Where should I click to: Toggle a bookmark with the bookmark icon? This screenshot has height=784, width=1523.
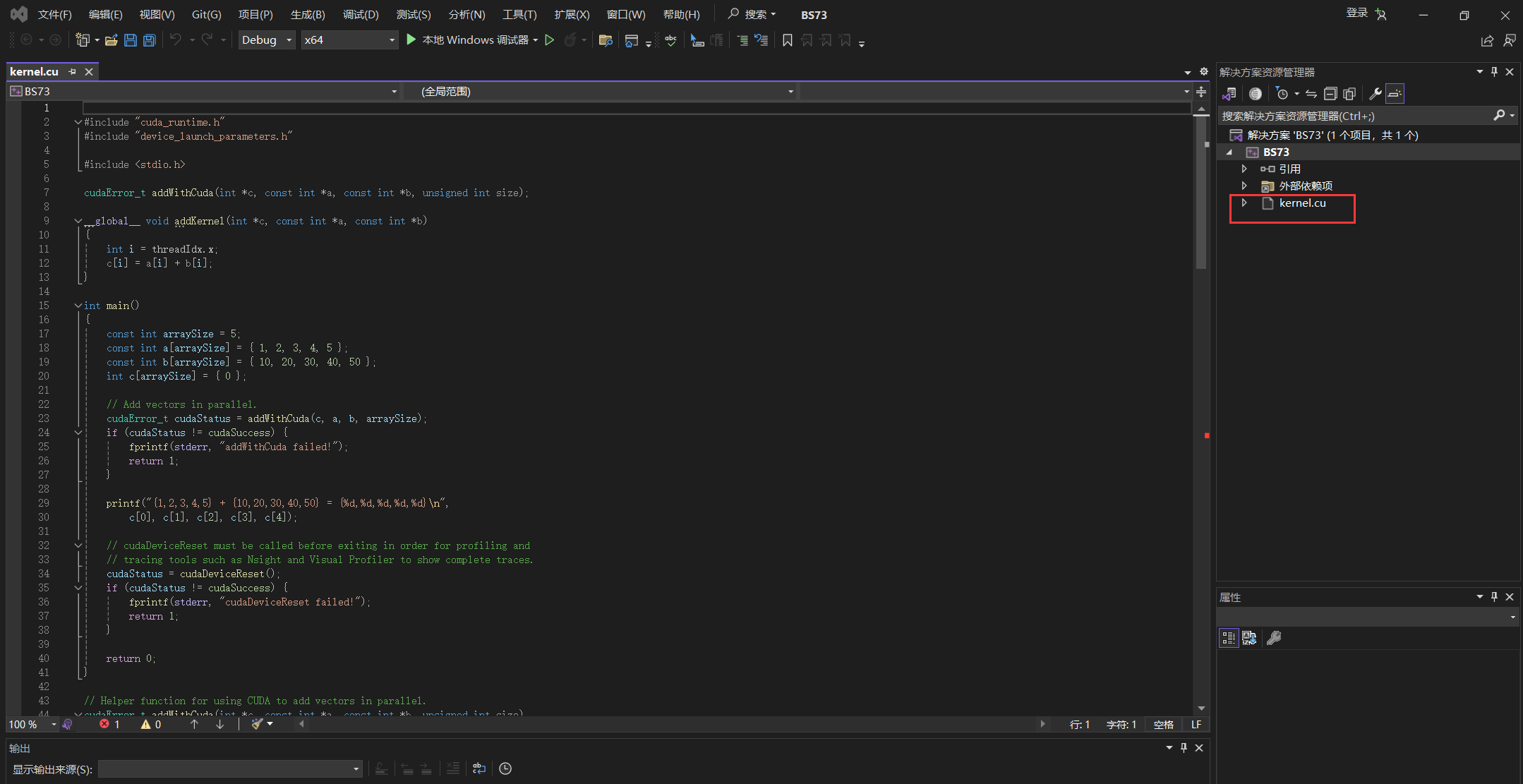pos(788,40)
